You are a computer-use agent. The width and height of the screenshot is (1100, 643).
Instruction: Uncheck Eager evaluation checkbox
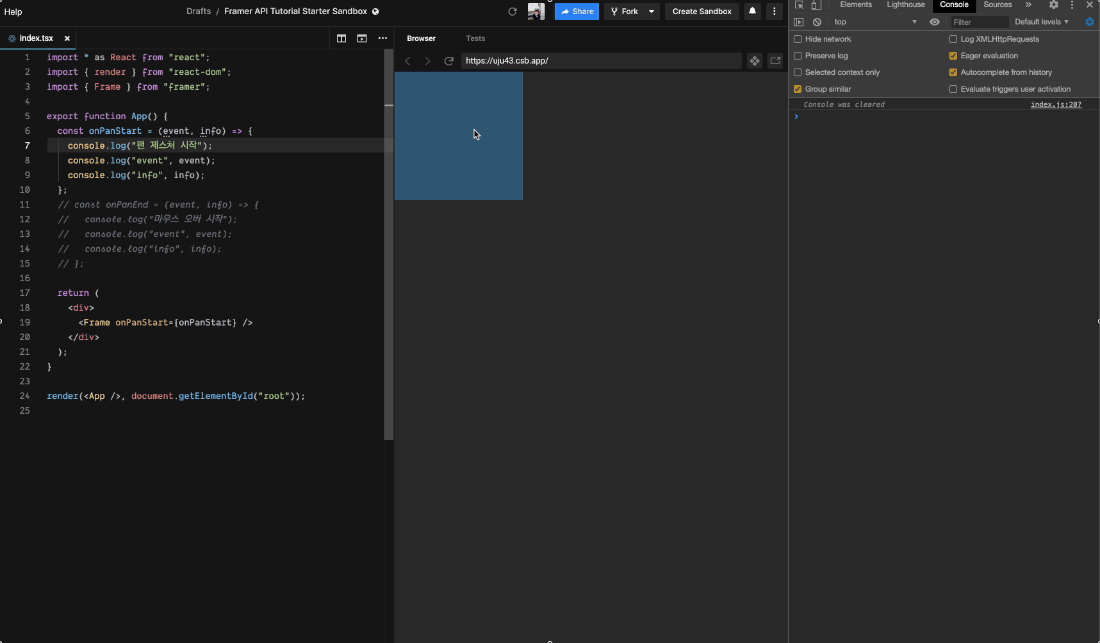[x=953, y=56]
